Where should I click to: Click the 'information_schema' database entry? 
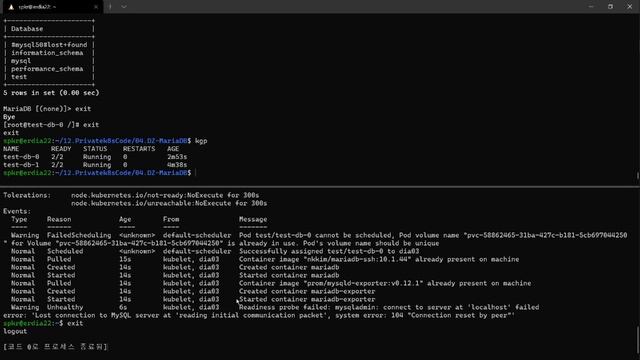point(47,53)
